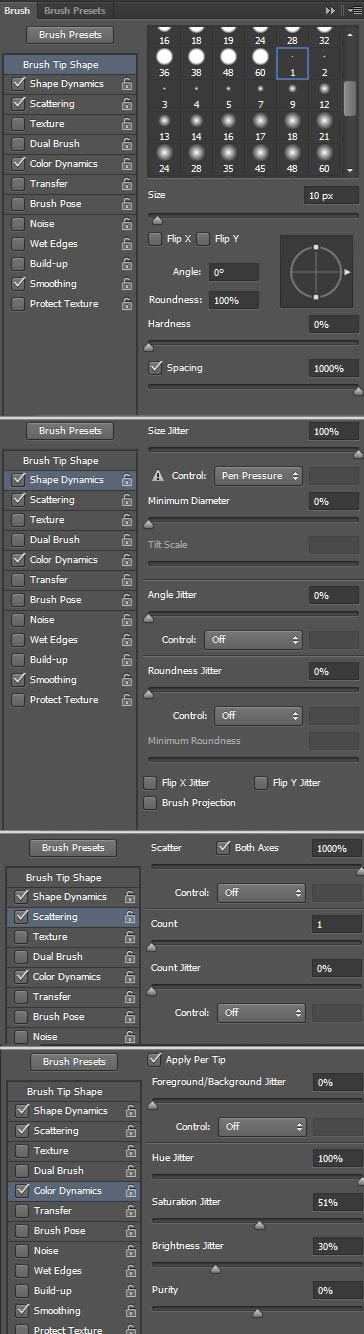Click the warning triangle beside Pen Pressure control

click(x=158, y=476)
